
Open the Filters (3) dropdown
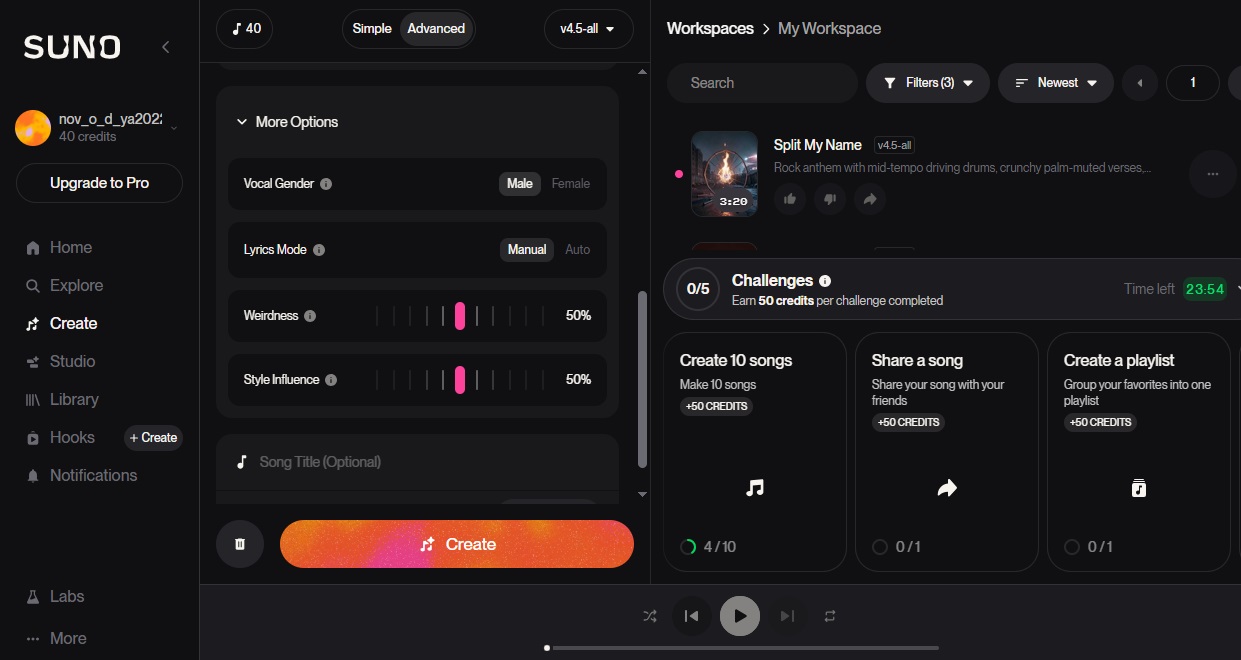928,83
